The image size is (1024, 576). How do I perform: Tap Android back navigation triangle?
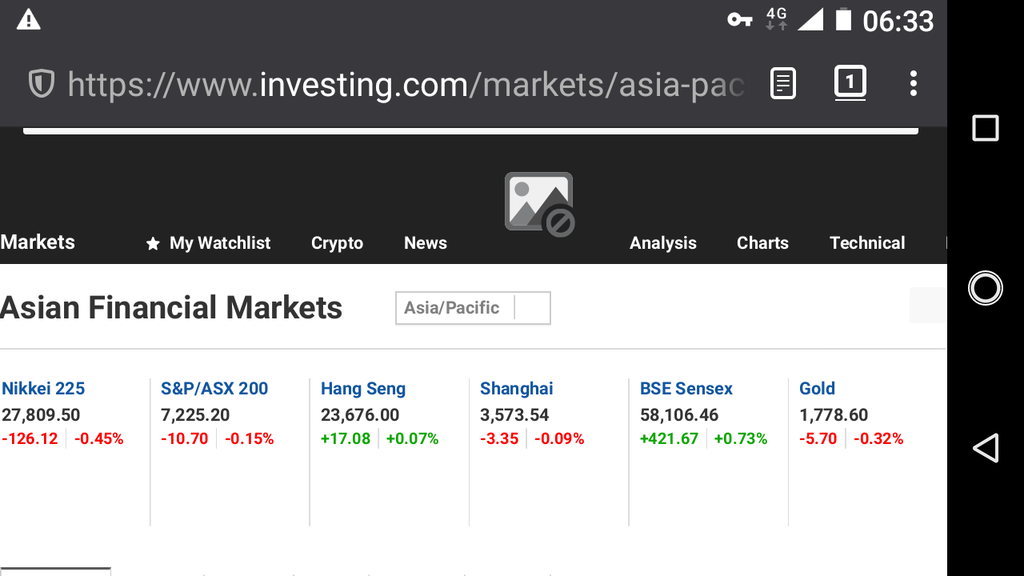pos(985,448)
